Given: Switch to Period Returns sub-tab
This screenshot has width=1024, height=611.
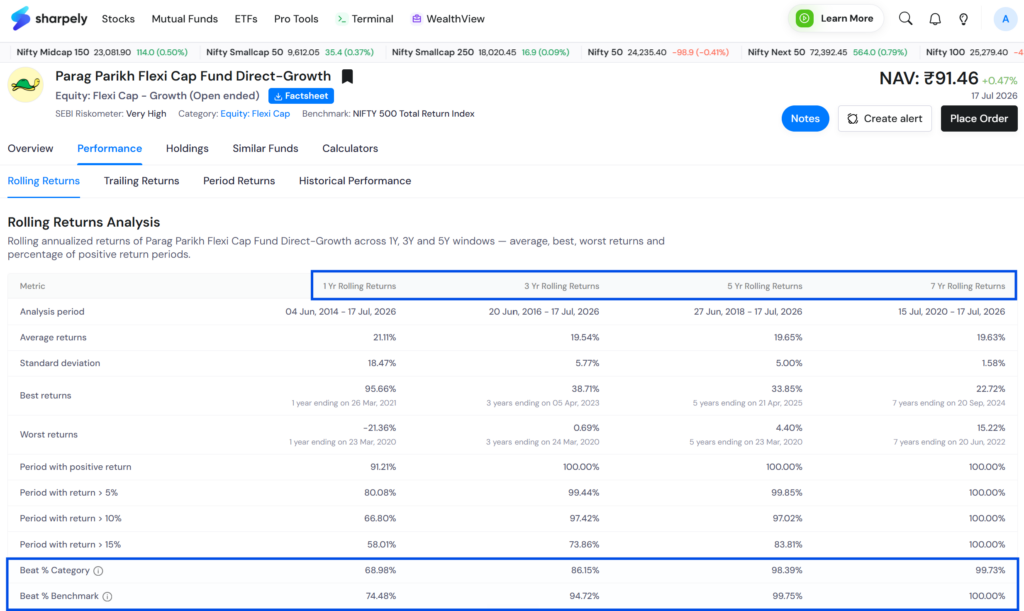Looking at the screenshot, I should click(x=239, y=181).
